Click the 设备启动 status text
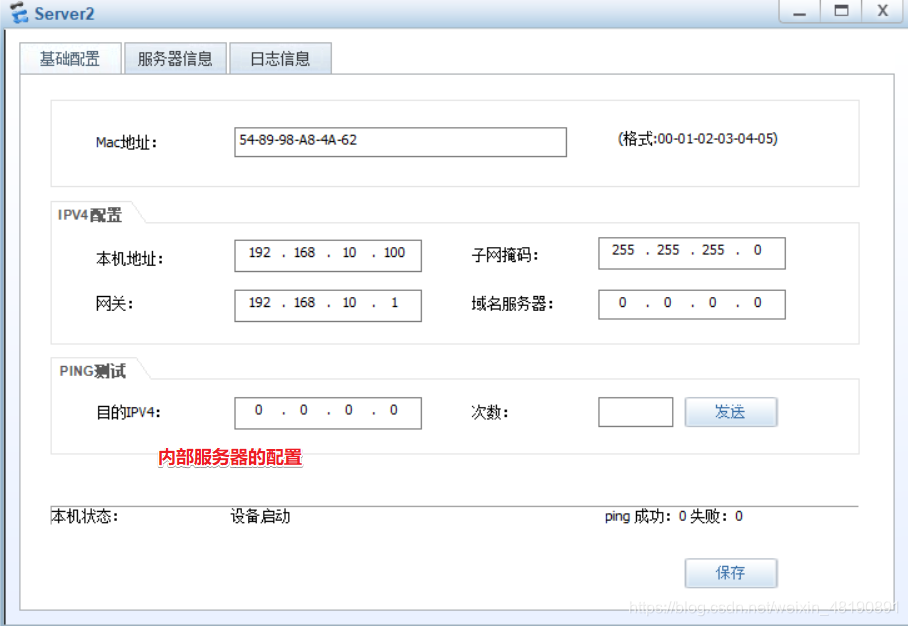 pos(260,517)
